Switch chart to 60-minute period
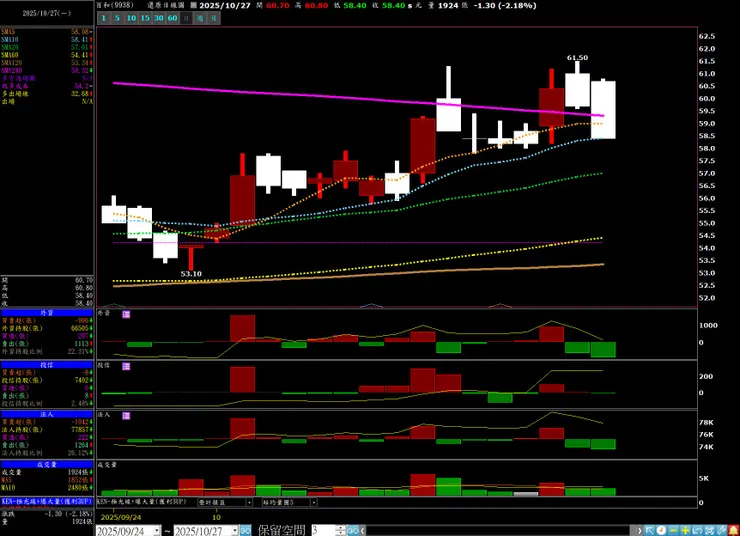The image size is (740, 536). coord(173,18)
